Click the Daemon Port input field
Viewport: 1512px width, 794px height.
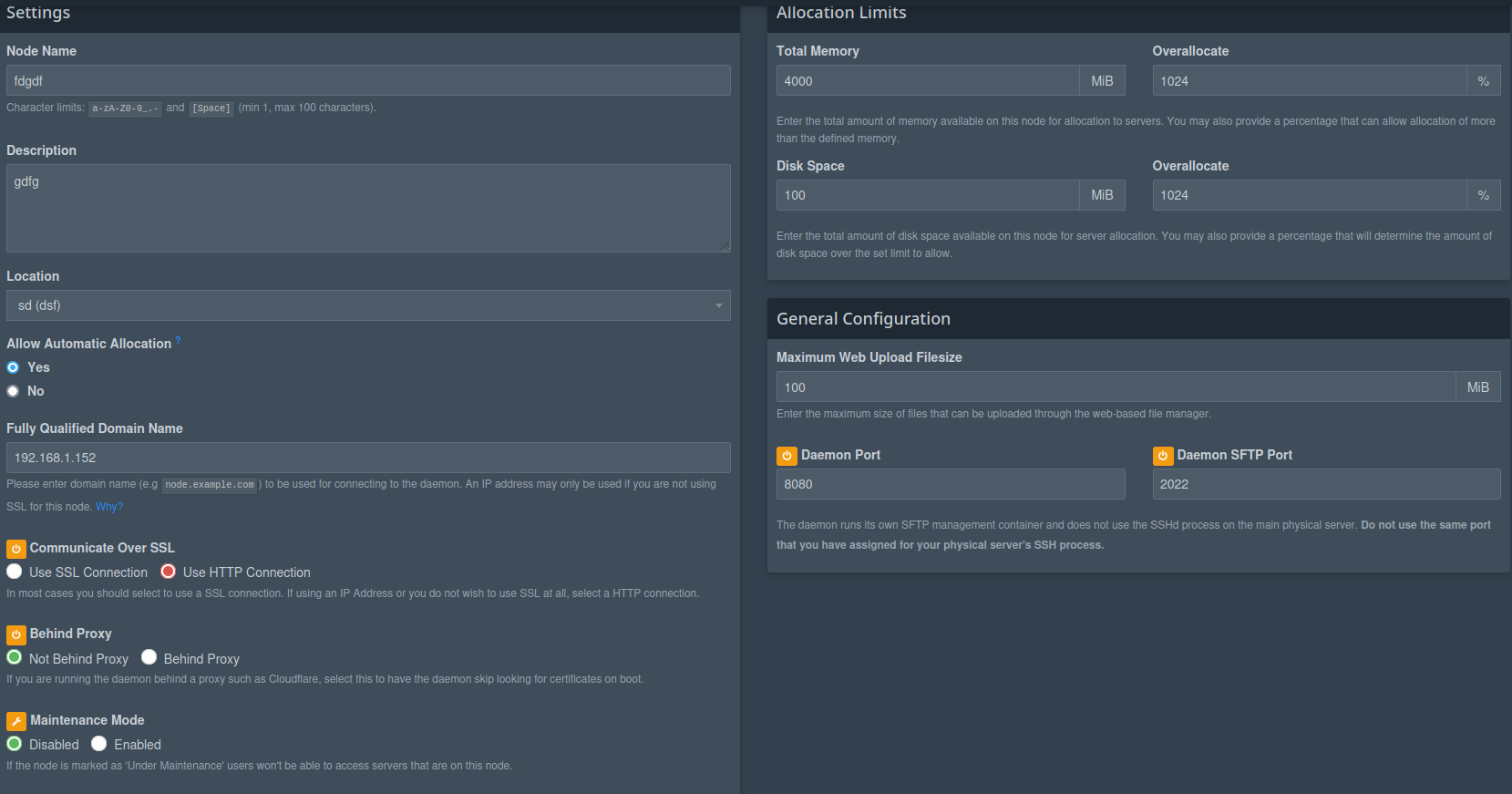coord(951,484)
